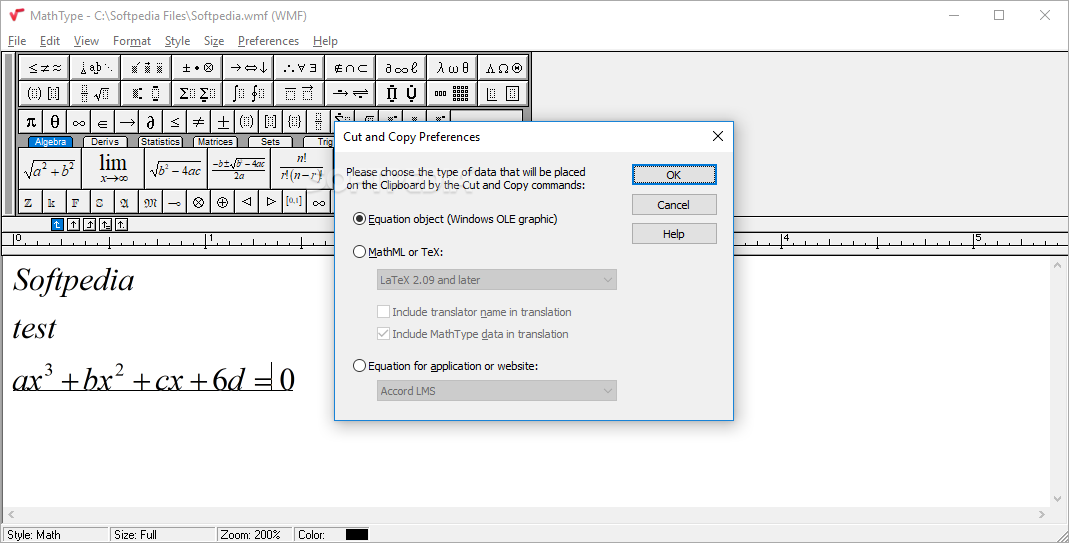Click the black Color swatch in status bar
The image size is (1069, 543).
[357, 535]
